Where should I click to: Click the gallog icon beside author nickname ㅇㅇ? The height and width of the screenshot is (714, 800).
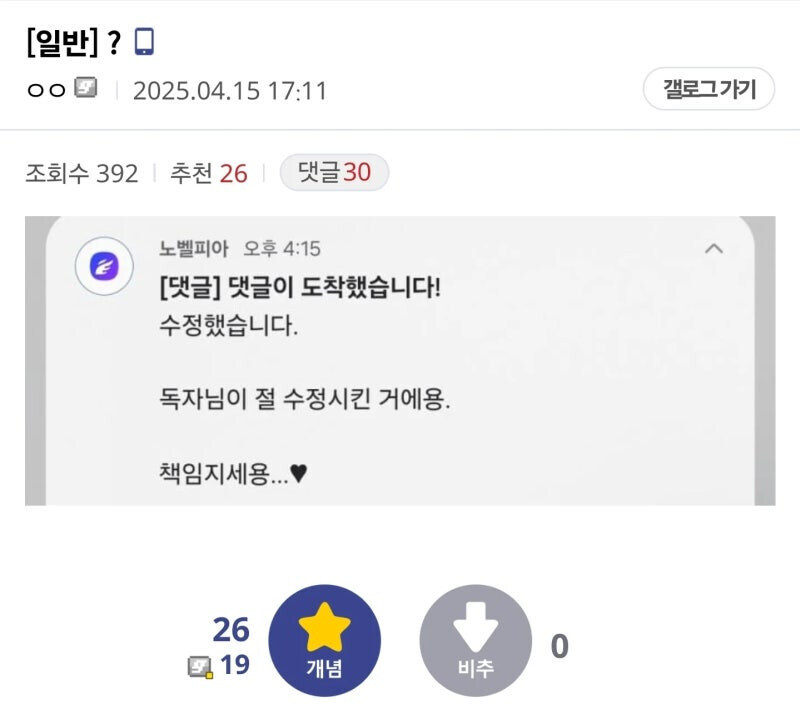coord(85,90)
